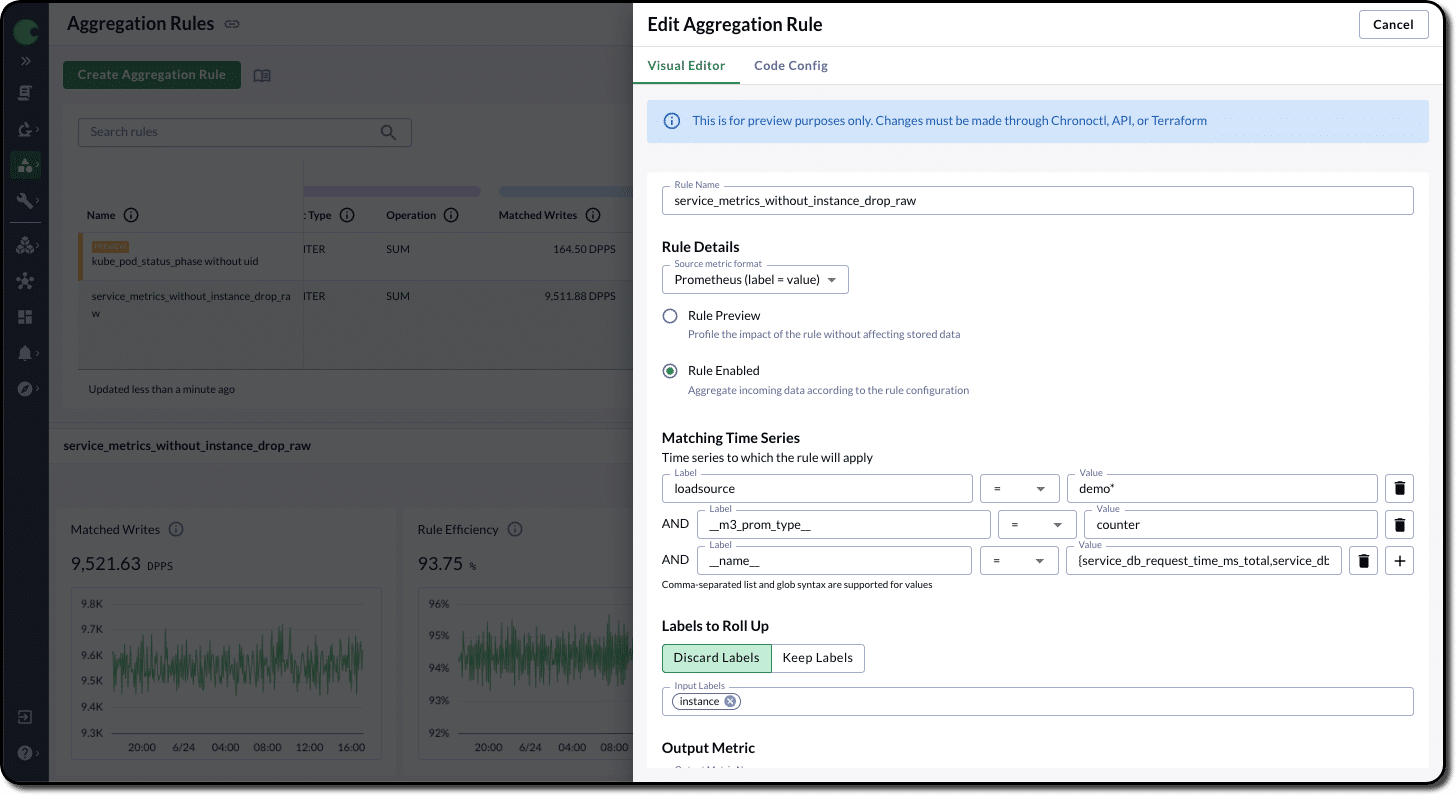Select the Discard Labels button

[716, 658]
